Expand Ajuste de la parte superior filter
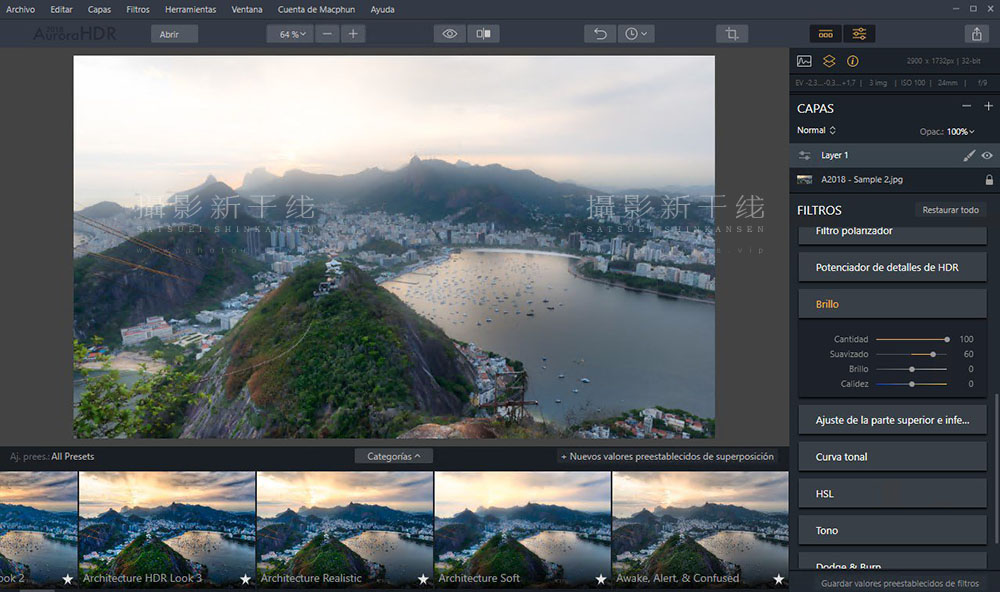This screenshot has height=592, width=1000. (x=892, y=420)
